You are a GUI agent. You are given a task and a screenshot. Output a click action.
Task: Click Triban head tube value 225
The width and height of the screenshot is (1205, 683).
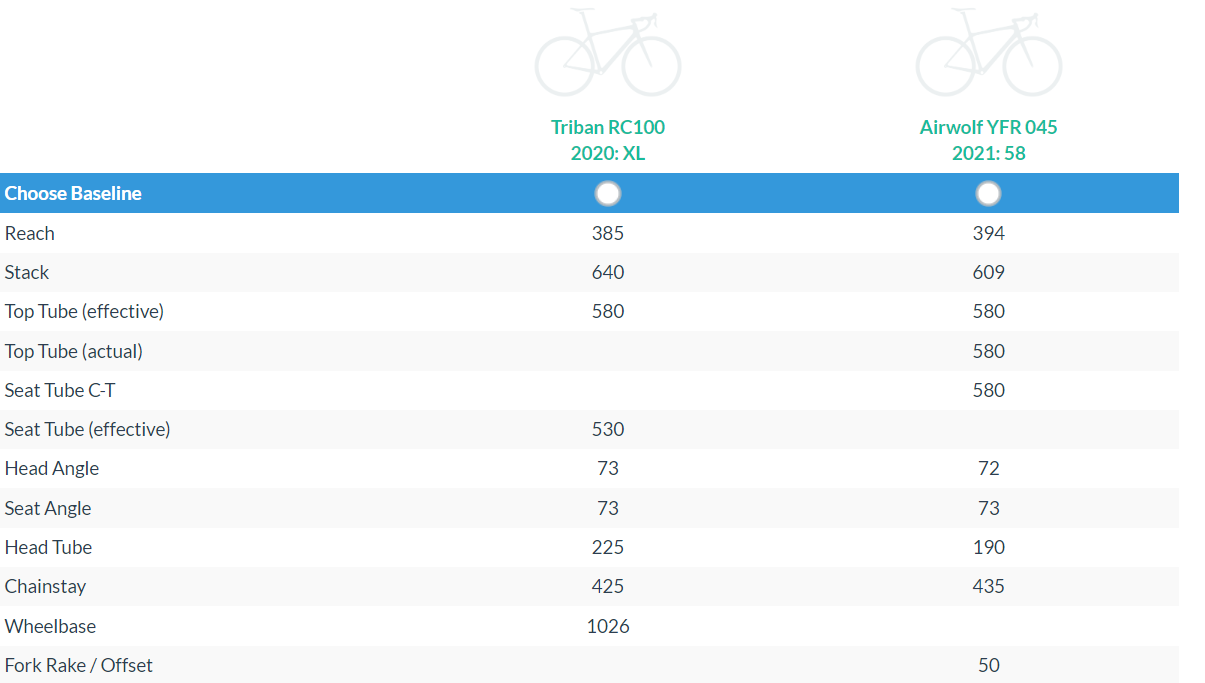click(608, 547)
